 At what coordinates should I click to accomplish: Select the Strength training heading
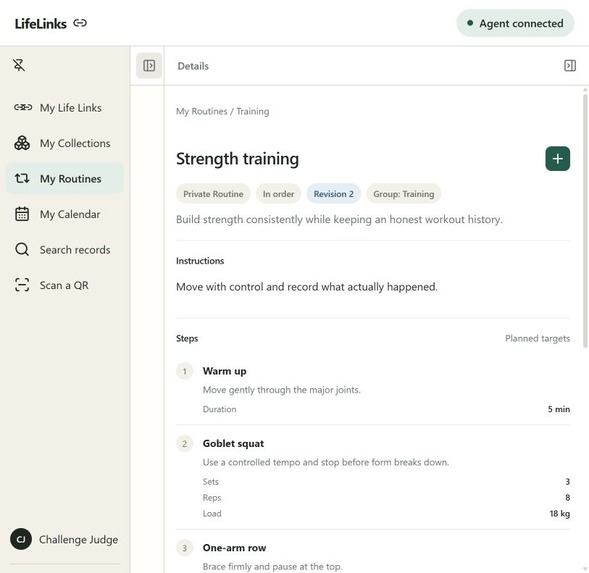(x=237, y=159)
